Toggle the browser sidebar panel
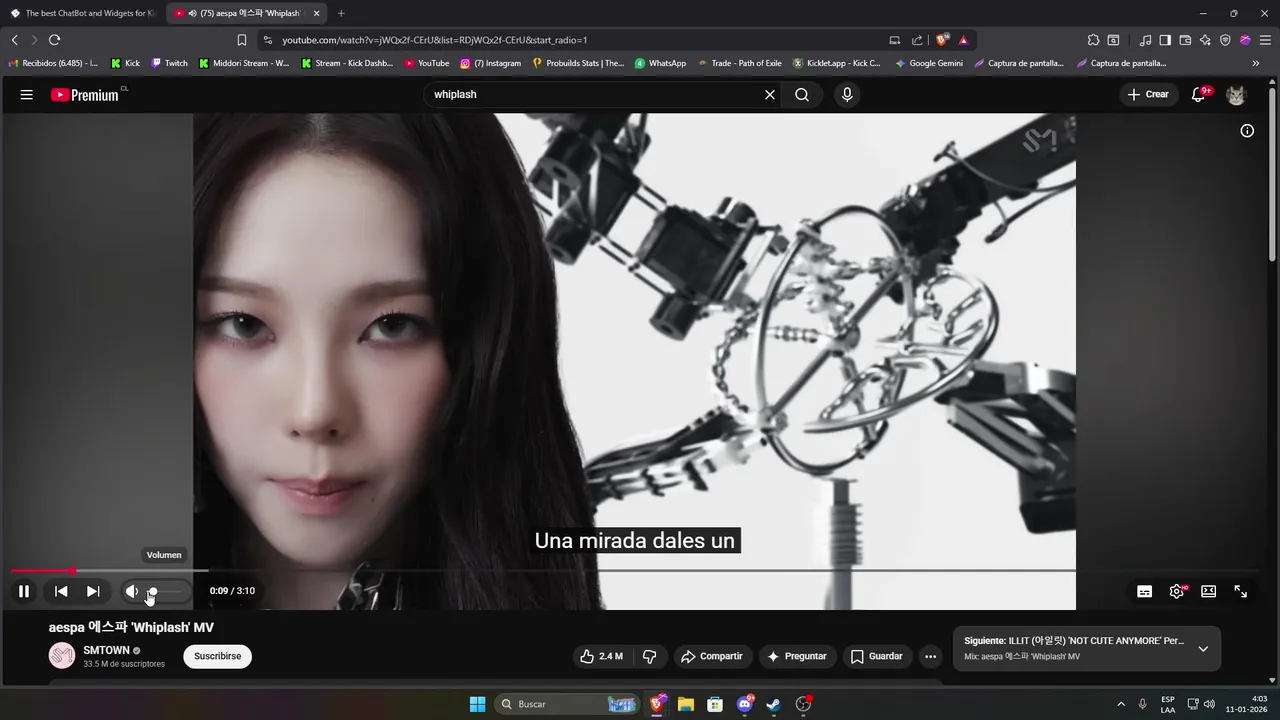This screenshot has width=1280, height=720. 1165,40
